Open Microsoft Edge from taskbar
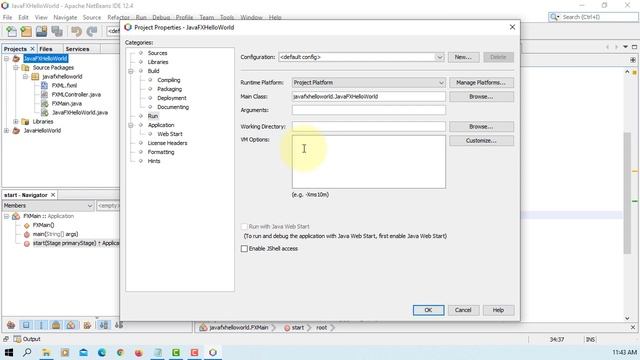640x360 pixels. click(102, 352)
